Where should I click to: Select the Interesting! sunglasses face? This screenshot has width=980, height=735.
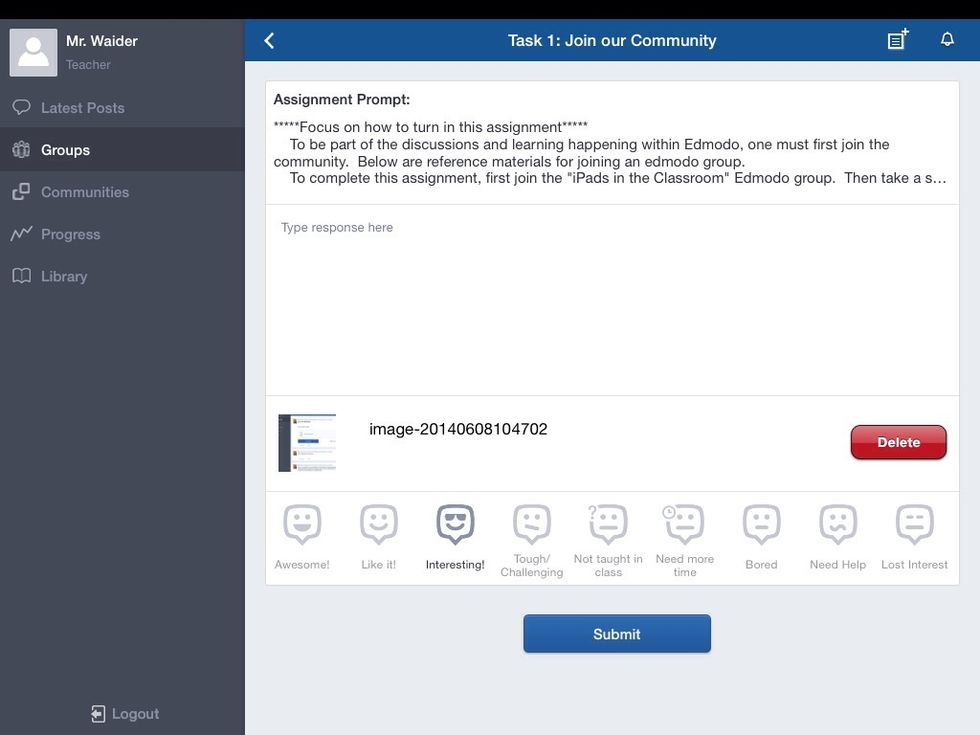tap(455, 525)
